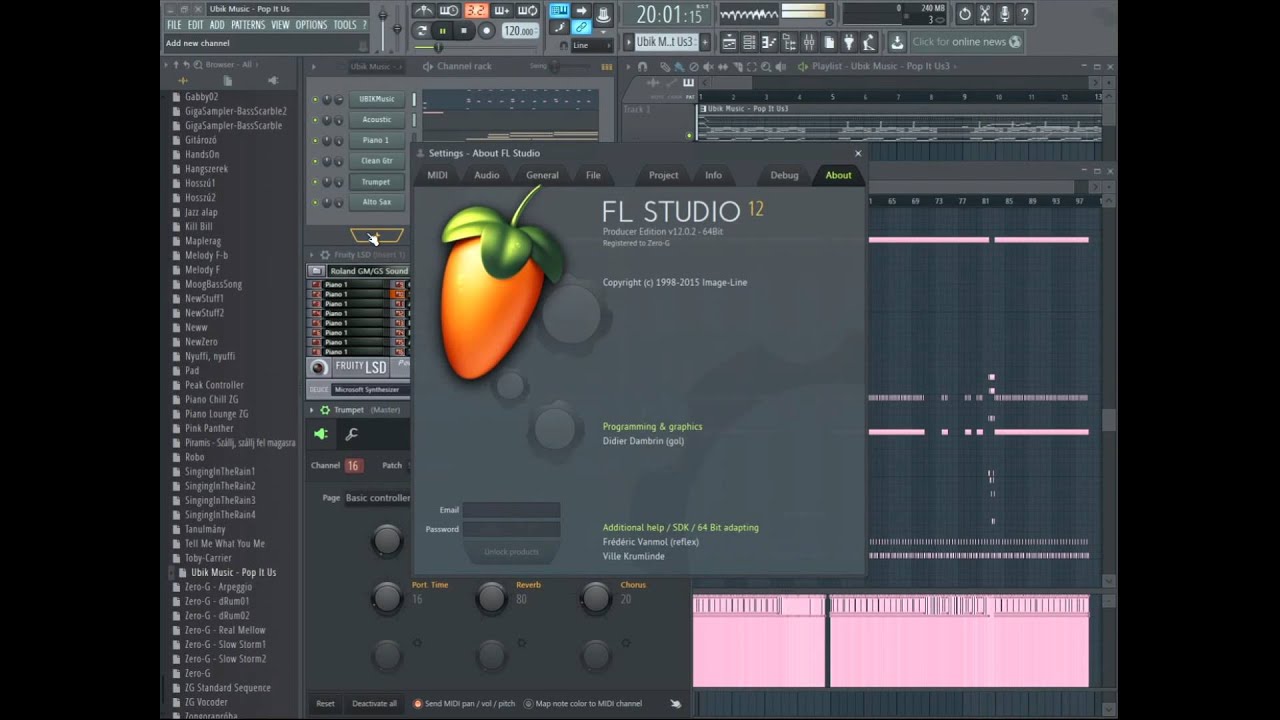
Task: Open the pattern selector Ubik M..t Us3
Action: pos(665,42)
